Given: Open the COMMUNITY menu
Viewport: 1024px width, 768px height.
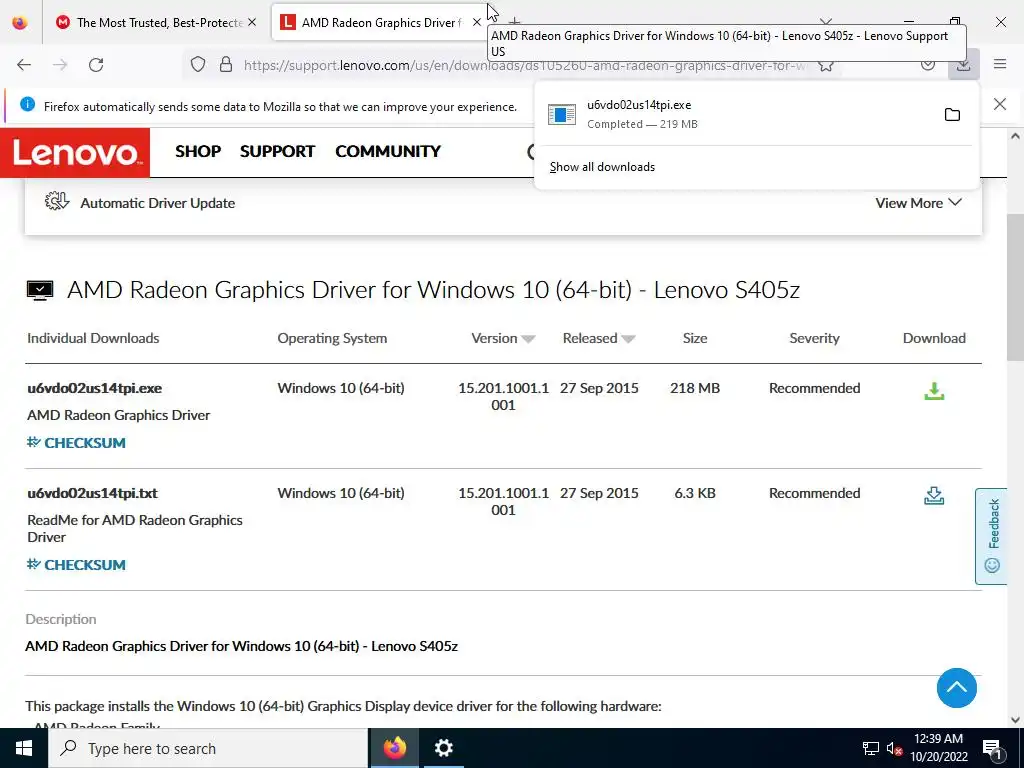Looking at the screenshot, I should click(x=388, y=151).
